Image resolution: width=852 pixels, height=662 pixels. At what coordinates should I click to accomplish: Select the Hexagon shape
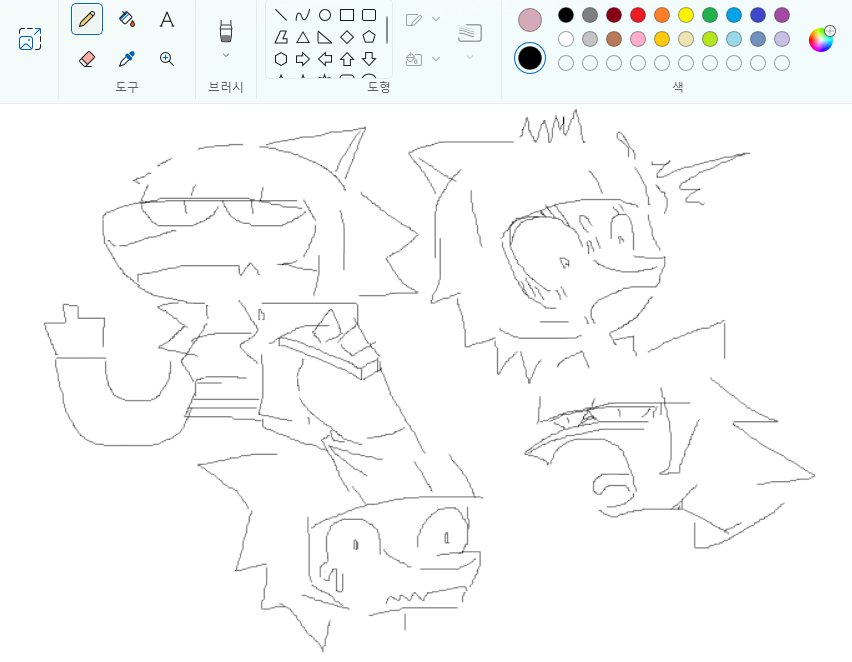point(281,59)
